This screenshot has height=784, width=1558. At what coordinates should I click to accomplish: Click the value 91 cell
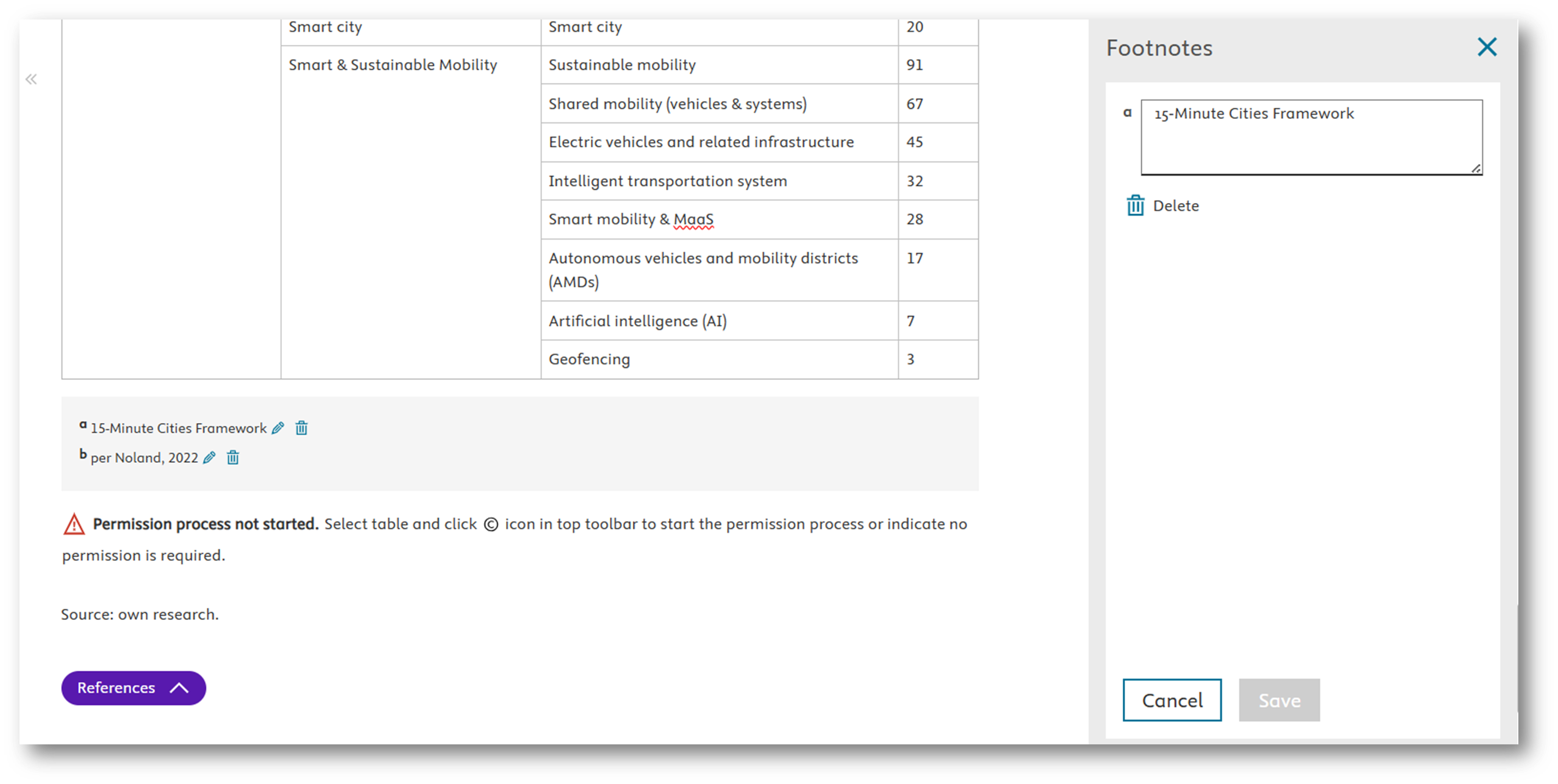(938, 65)
